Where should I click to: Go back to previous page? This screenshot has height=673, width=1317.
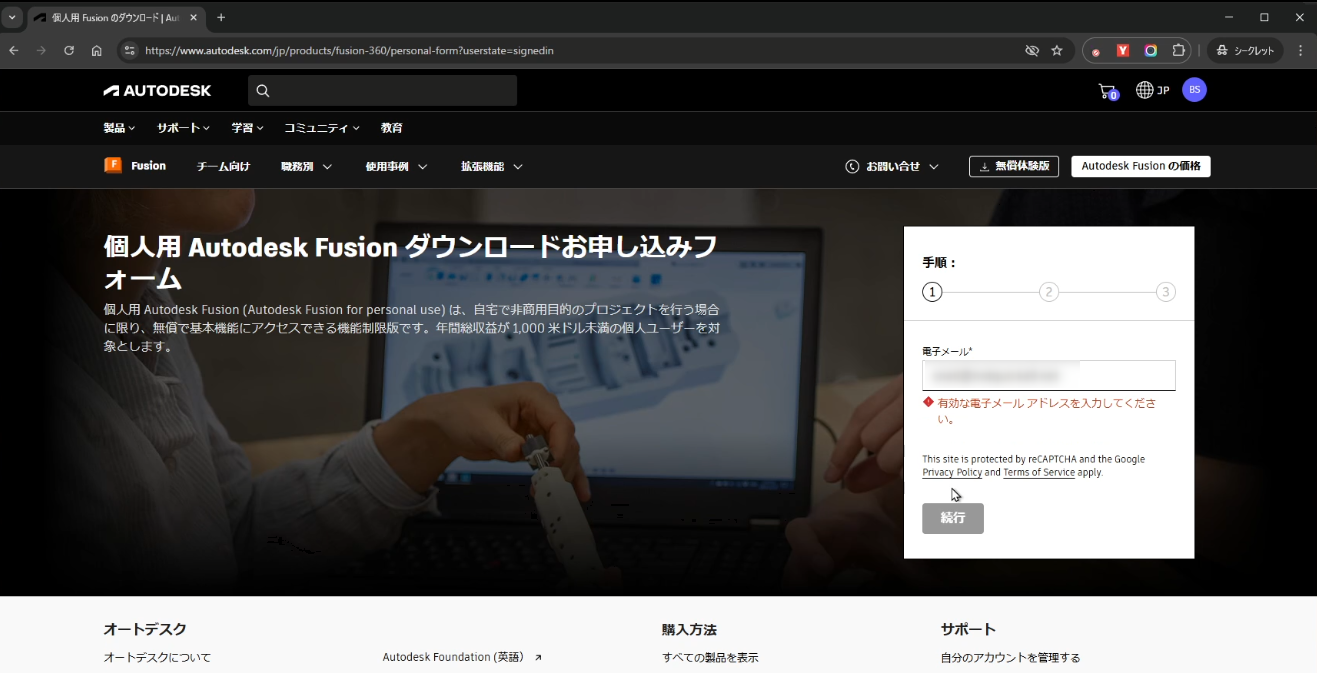tap(14, 50)
